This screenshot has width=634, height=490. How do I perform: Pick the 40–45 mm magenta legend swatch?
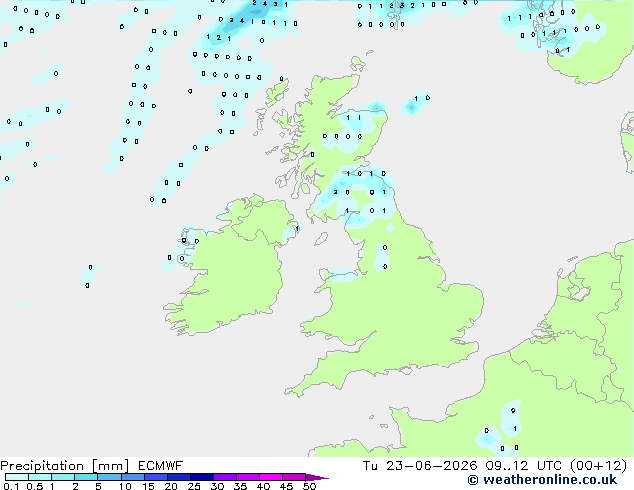click(271, 477)
